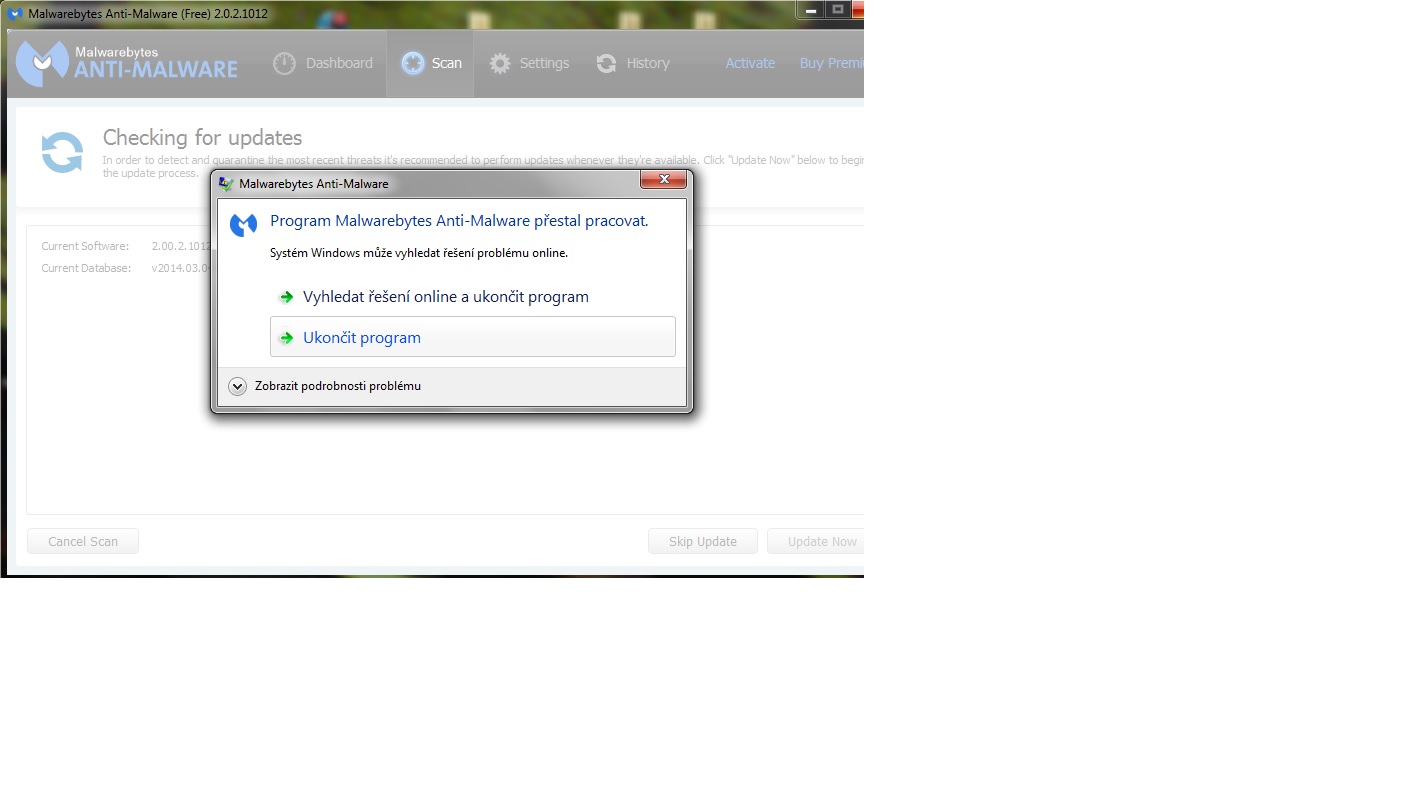Click the Activate link

pyautogui.click(x=750, y=63)
